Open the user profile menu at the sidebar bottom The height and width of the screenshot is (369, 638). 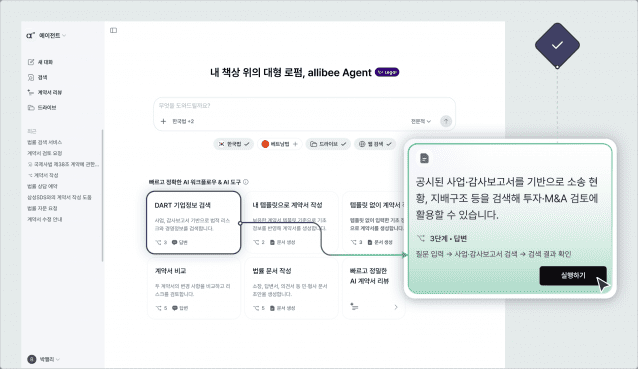pos(44,359)
